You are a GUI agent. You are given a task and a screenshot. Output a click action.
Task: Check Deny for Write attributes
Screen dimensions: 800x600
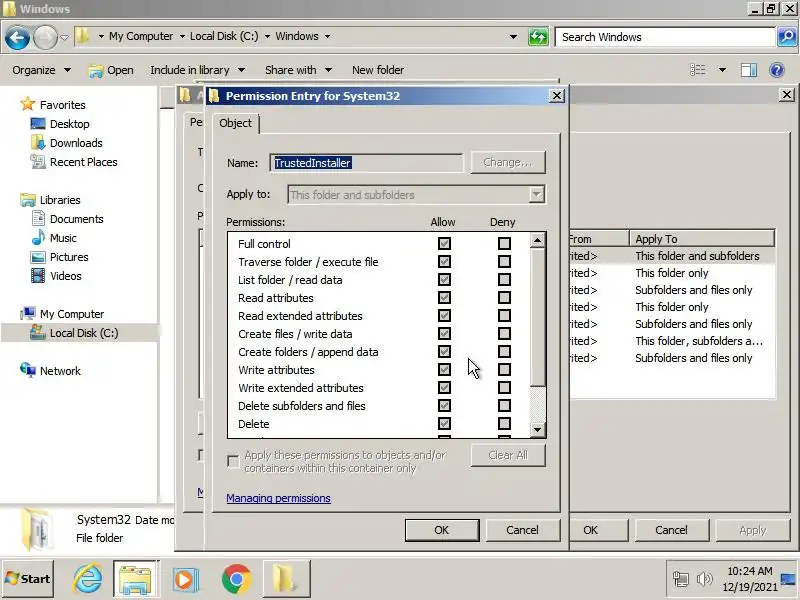(504, 369)
